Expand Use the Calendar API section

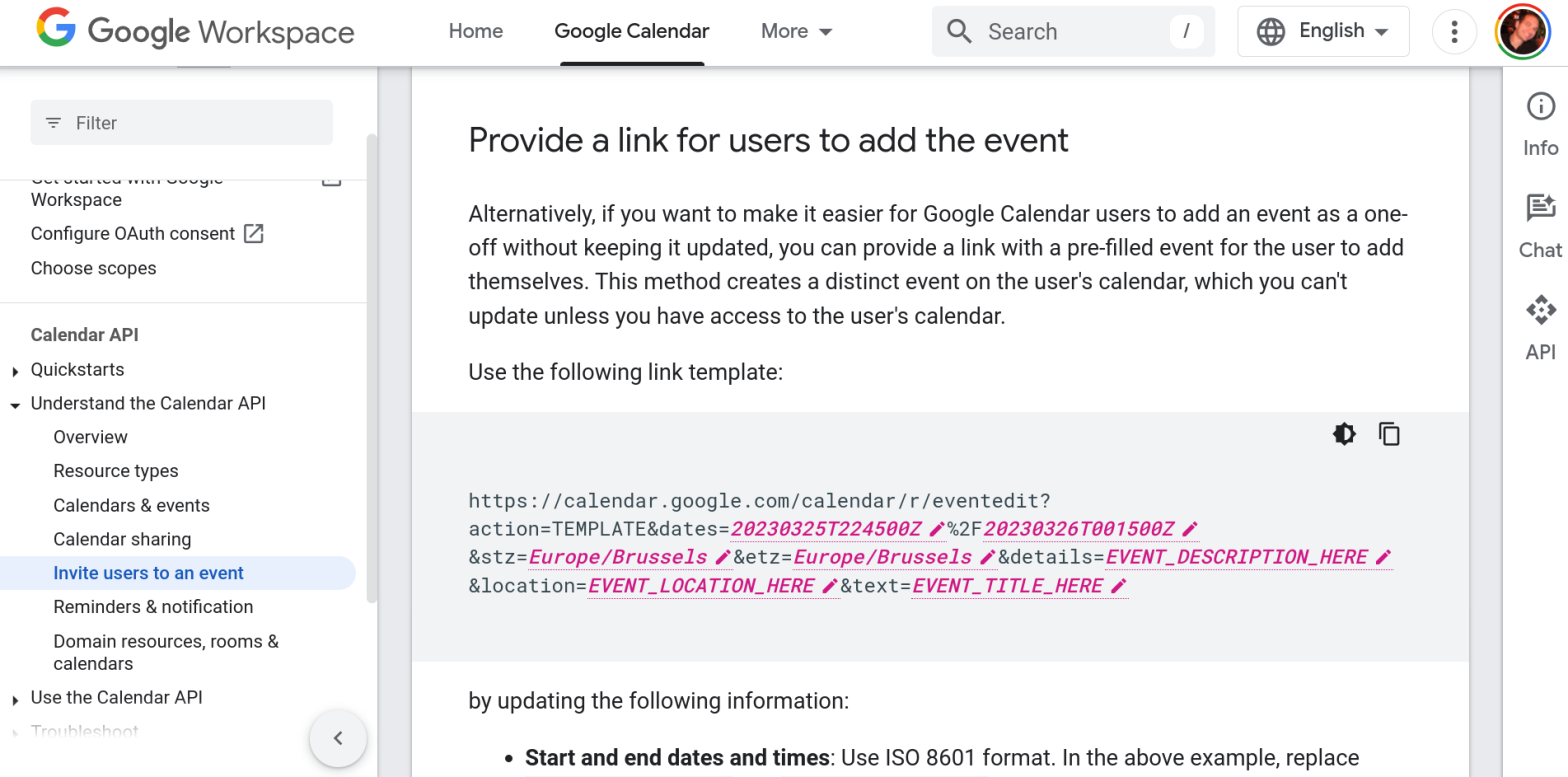pyautogui.click(x=15, y=699)
